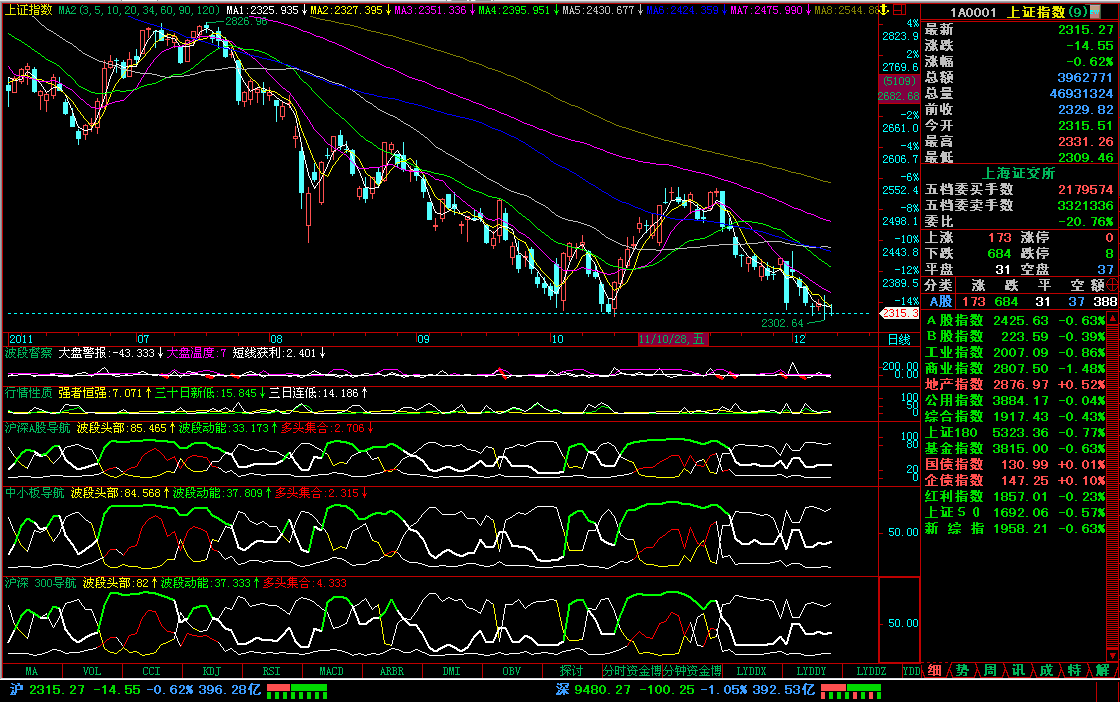The height and width of the screenshot is (702, 1120).
Task: Select the 分时资金博 tab
Action: (x=631, y=671)
